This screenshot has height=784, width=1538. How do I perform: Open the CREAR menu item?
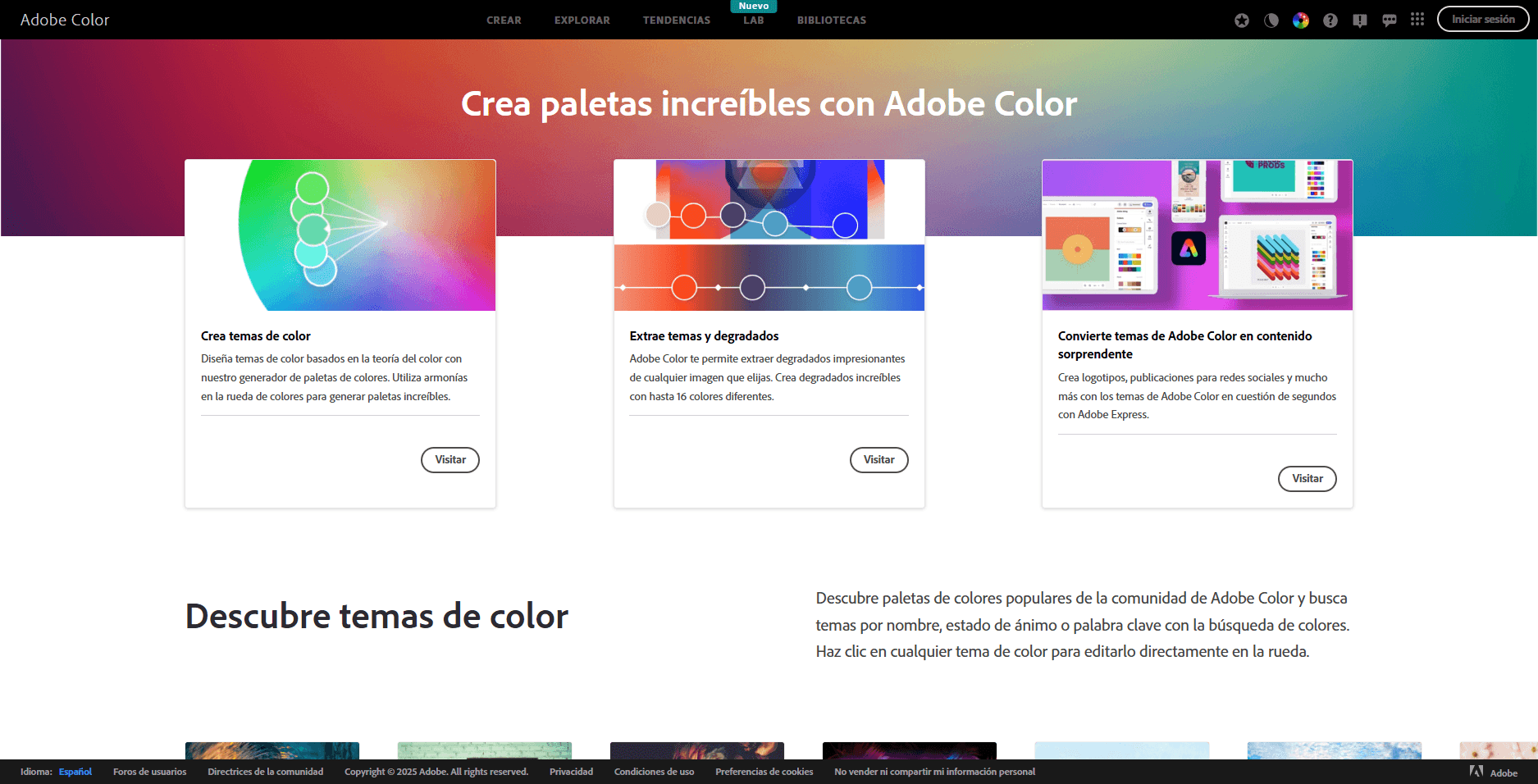504,21
